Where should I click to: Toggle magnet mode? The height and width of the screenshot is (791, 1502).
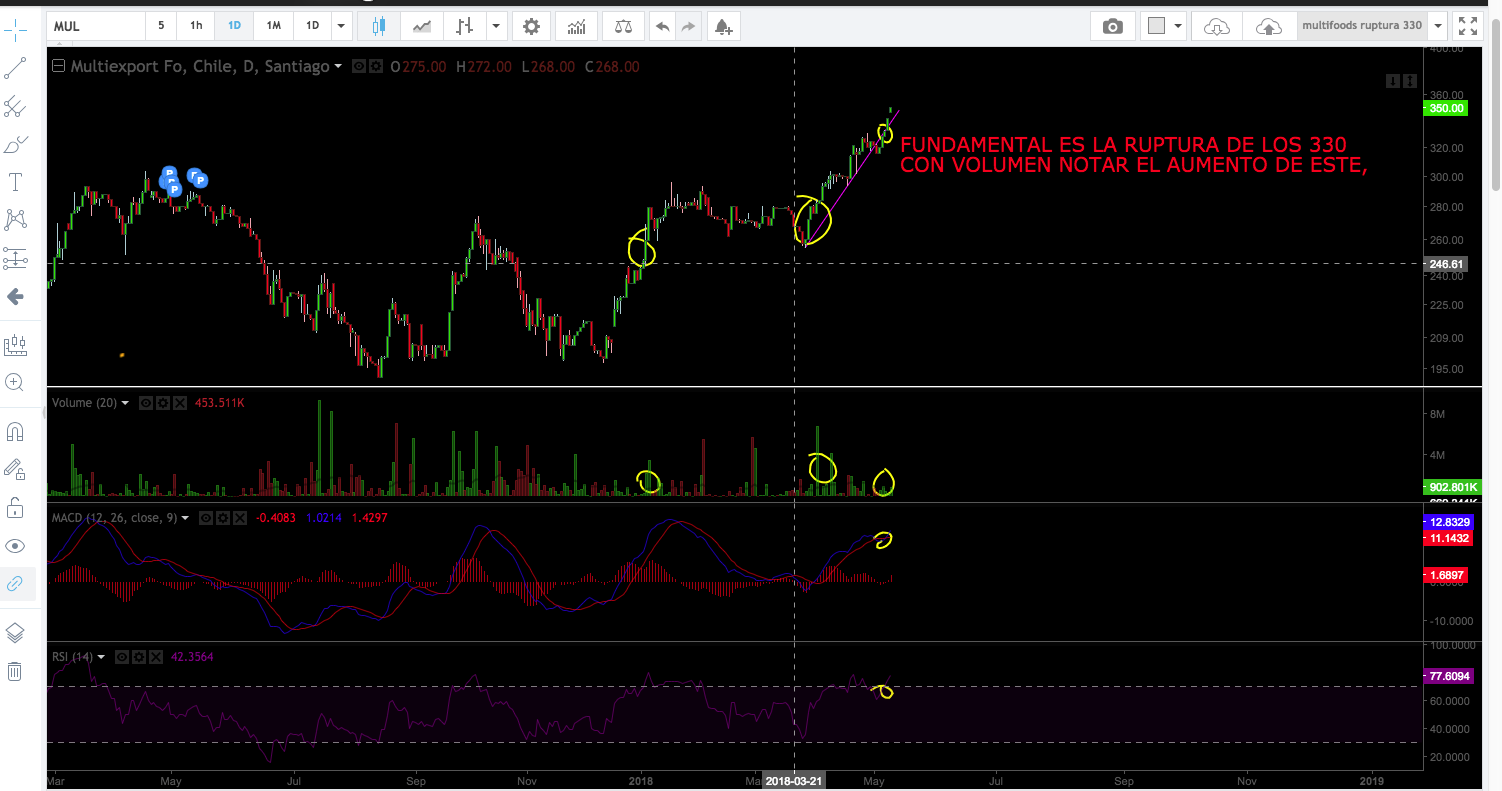pos(15,431)
